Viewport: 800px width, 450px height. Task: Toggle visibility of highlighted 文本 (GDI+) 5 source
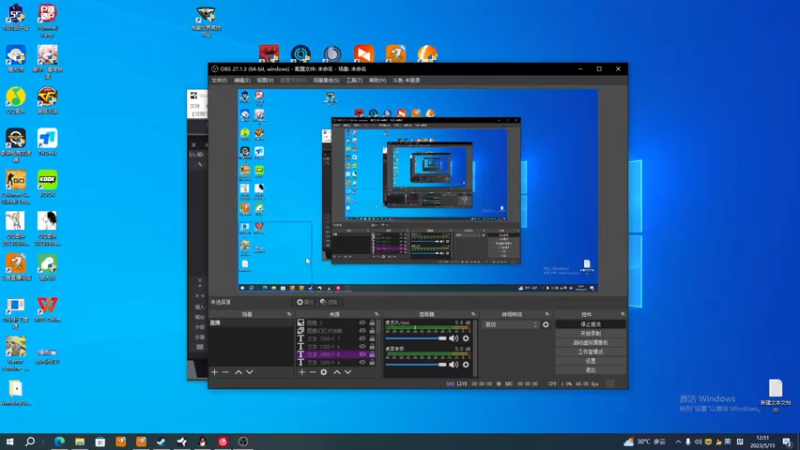click(x=362, y=354)
